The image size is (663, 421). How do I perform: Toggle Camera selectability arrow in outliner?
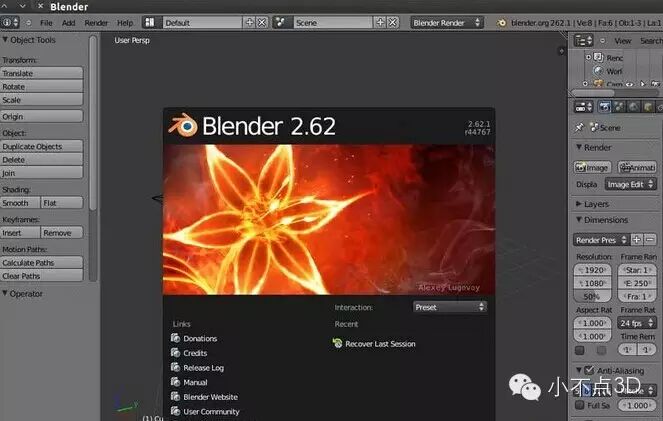(x=643, y=84)
